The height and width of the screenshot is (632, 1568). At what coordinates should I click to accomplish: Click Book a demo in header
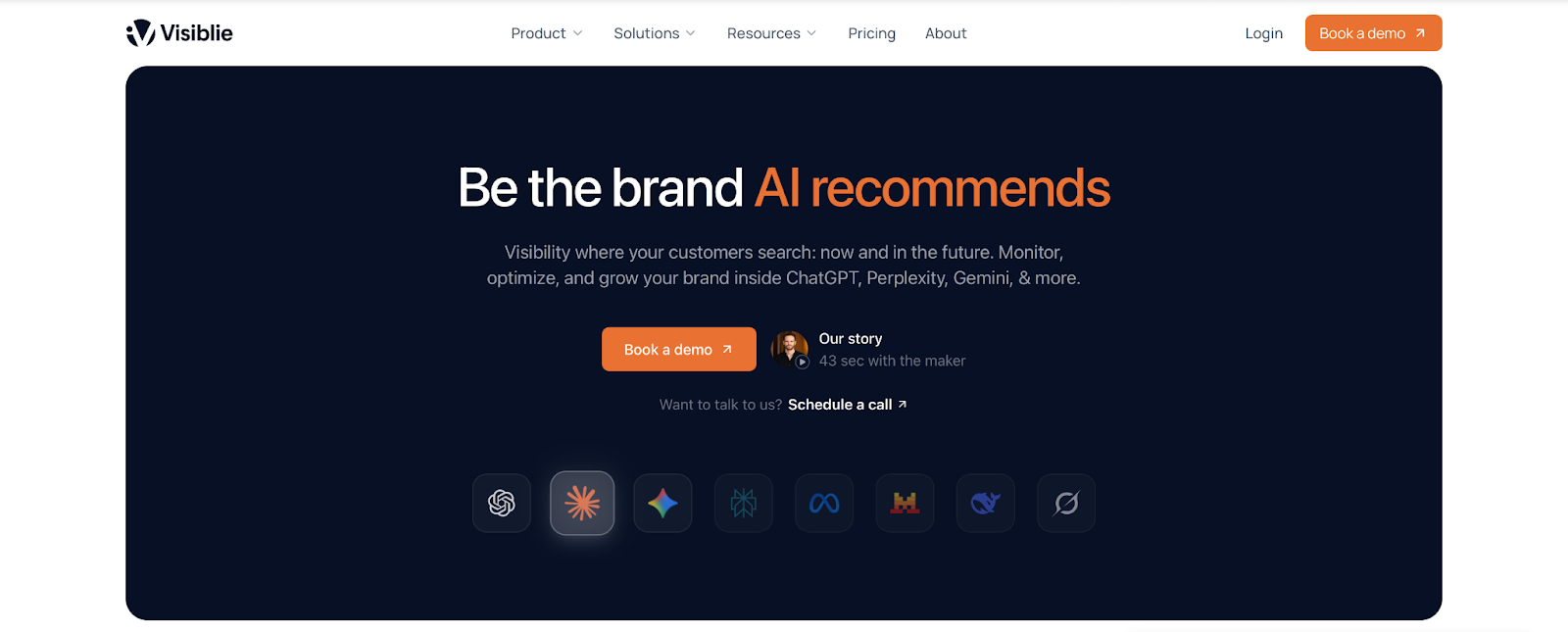pyautogui.click(x=1373, y=33)
